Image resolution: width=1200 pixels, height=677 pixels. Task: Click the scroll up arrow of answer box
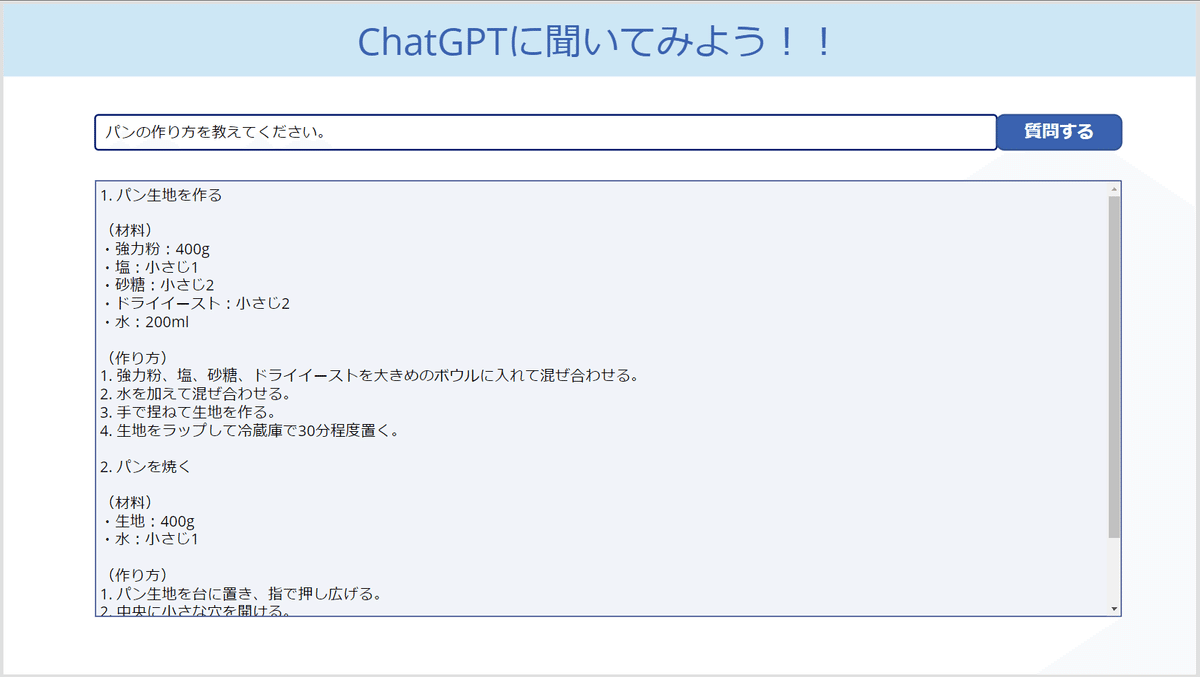1114,189
